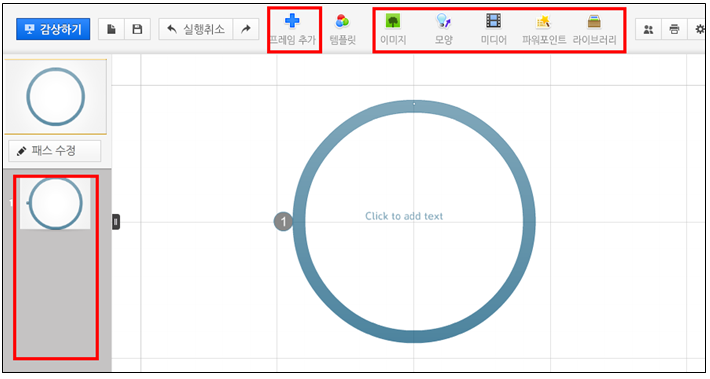Save the prezi with the floppy disk icon
Viewport: 710px width, 379px height.
pyautogui.click(x=137, y=29)
